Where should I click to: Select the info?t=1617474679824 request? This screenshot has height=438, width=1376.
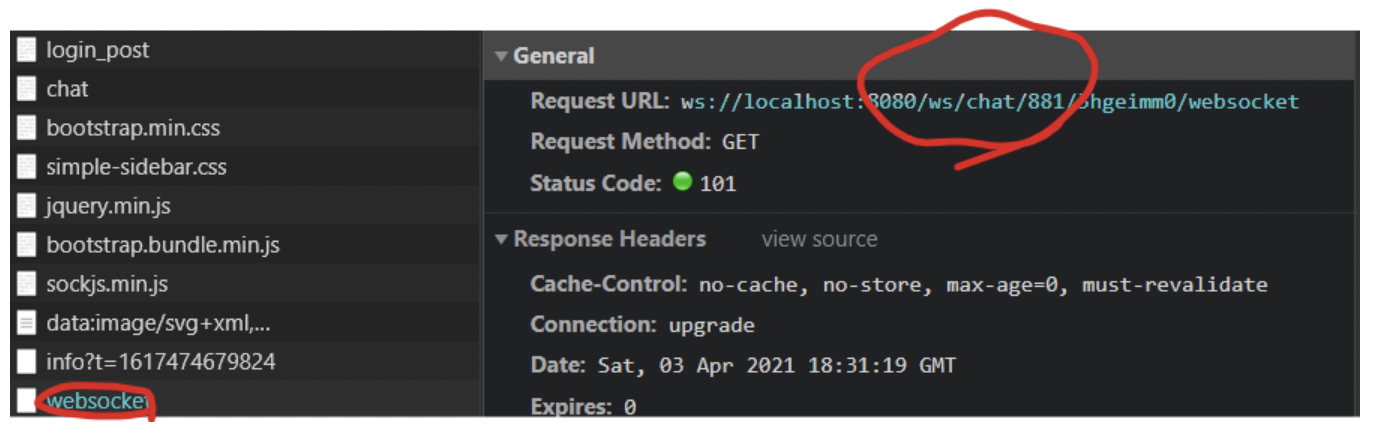pyautogui.click(x=245, y=362)
